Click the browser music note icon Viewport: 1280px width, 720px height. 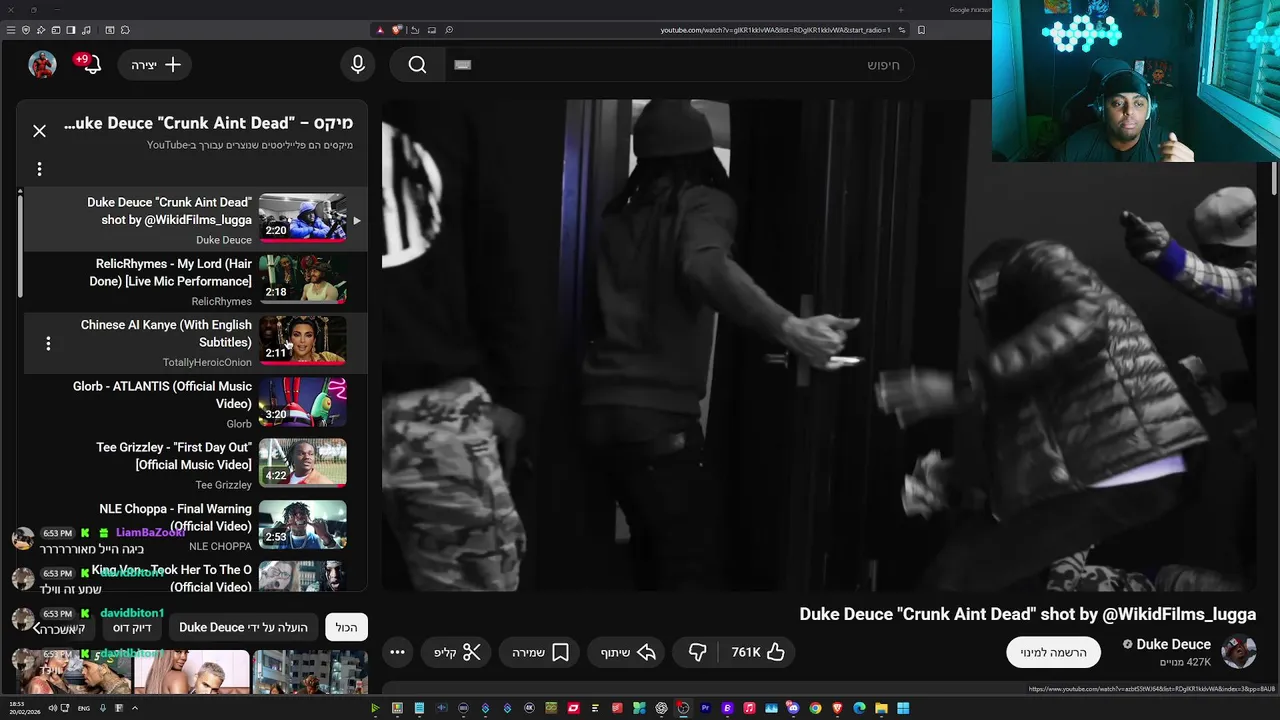(x=86, y=30)
